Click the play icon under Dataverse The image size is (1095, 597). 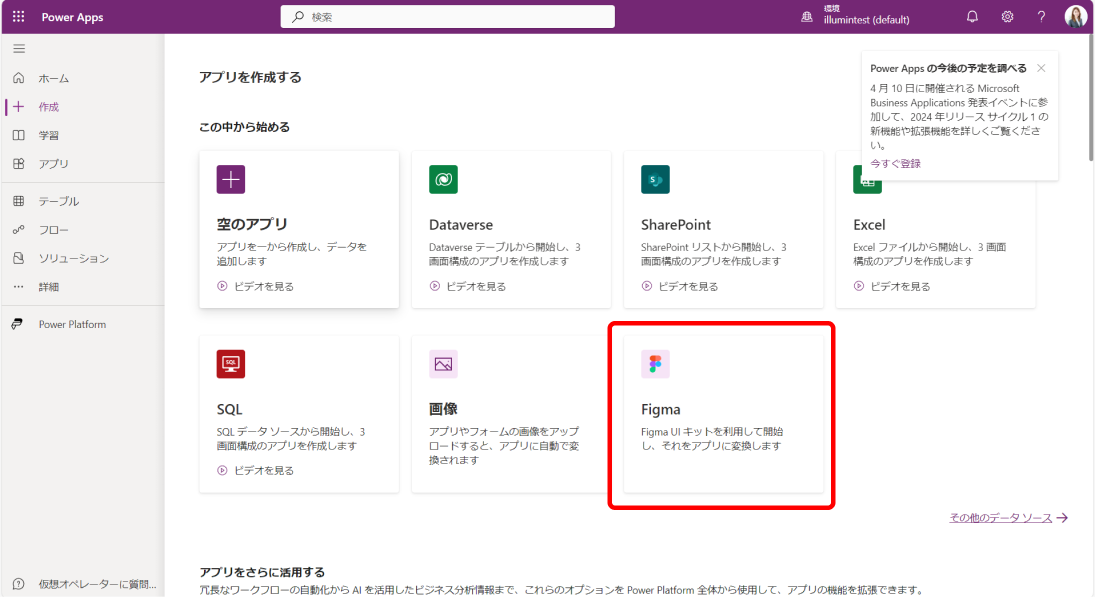[434, 286]
